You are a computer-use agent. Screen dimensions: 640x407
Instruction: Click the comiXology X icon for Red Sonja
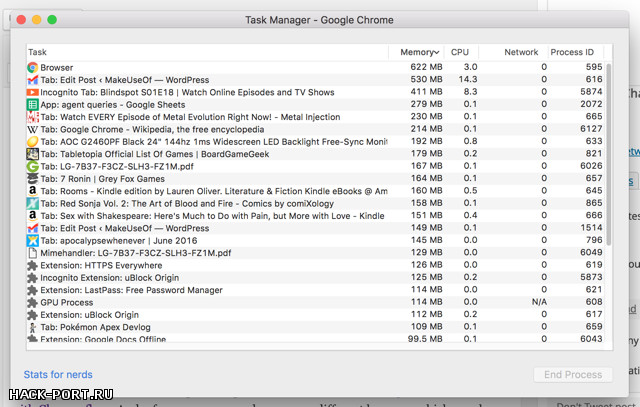coord(33,203)
